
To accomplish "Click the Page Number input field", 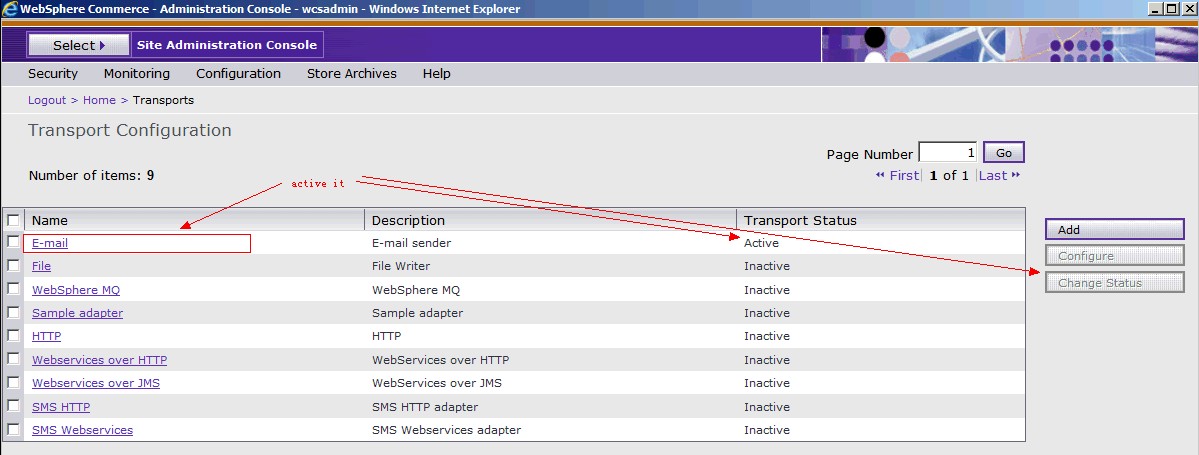I will (947, 153).
